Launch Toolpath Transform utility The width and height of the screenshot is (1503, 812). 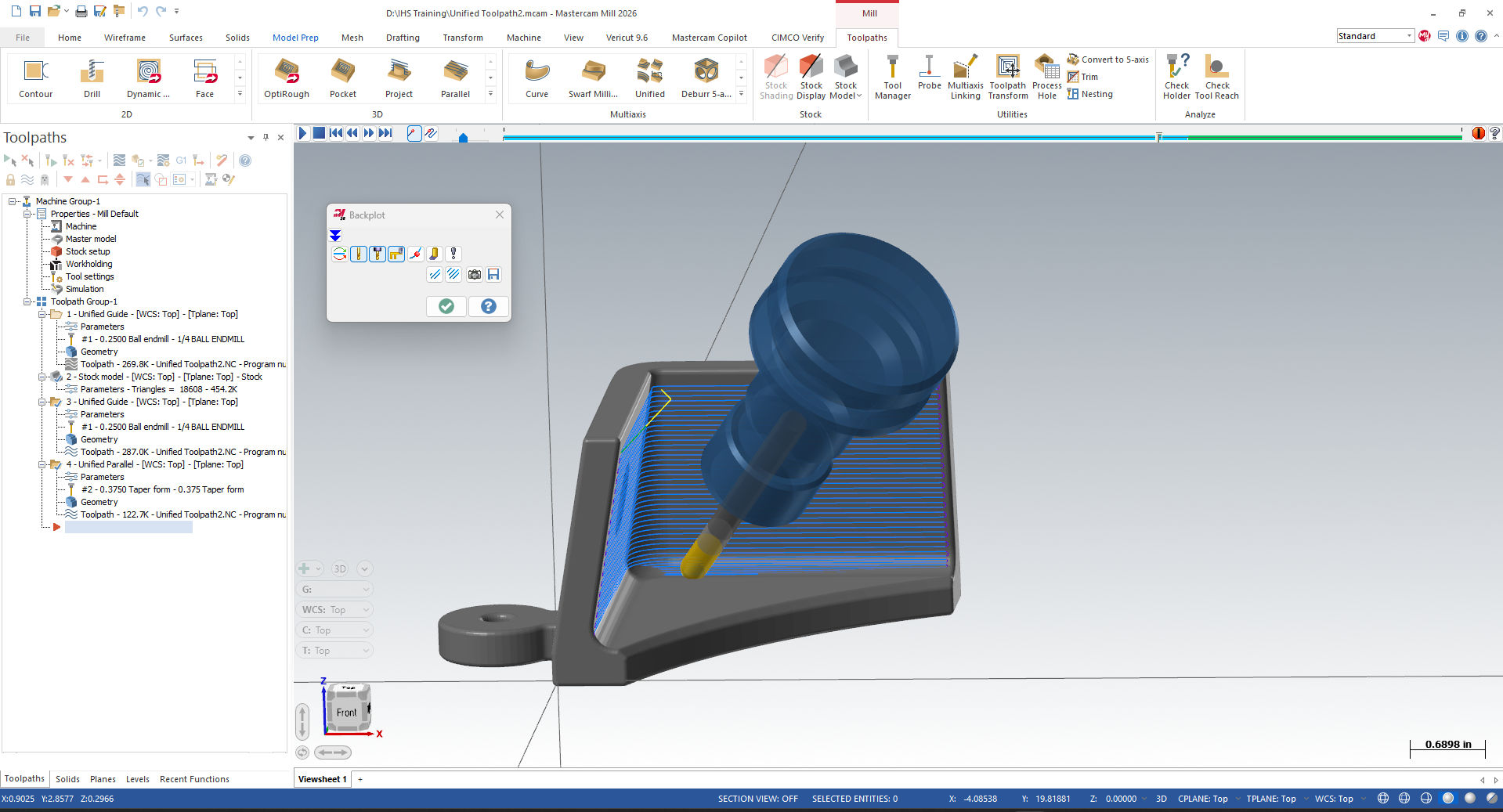click(1007, 76)
